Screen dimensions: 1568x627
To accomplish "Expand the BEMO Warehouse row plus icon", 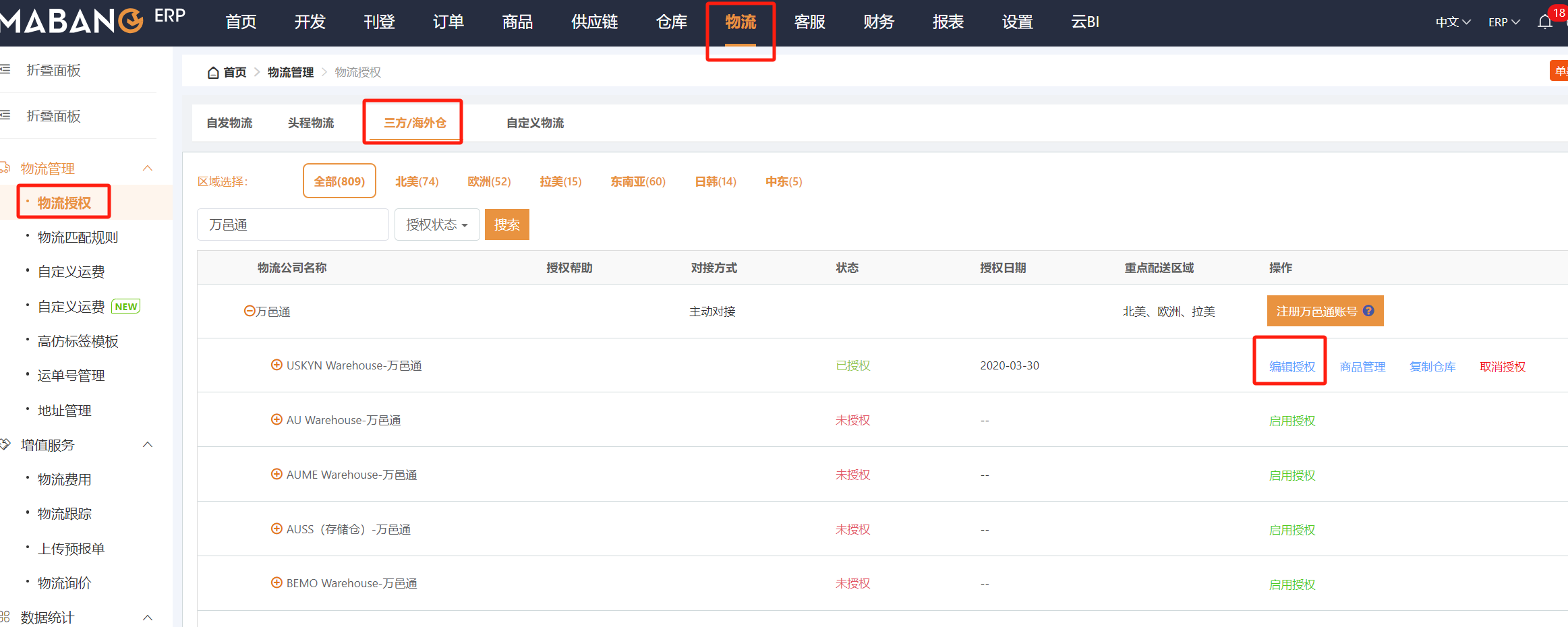I will click(277, 583).
